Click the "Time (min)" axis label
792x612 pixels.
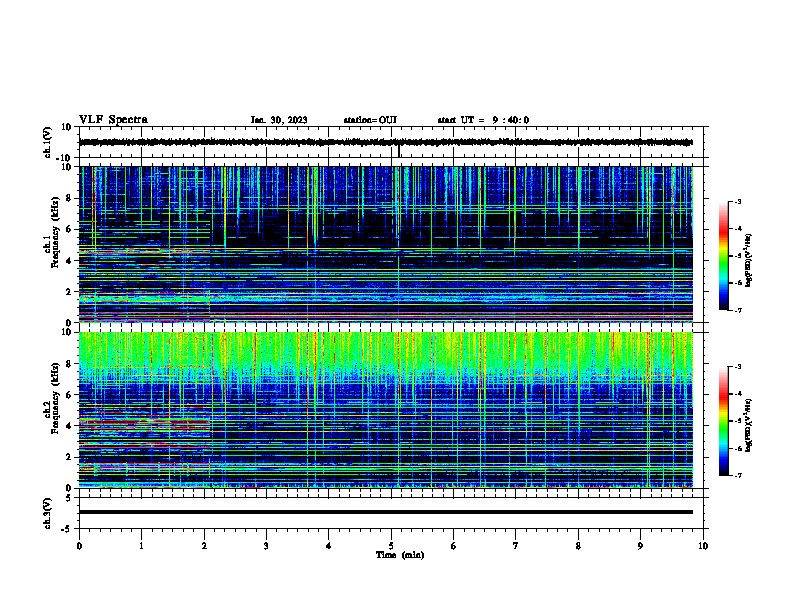coord(400,555)
